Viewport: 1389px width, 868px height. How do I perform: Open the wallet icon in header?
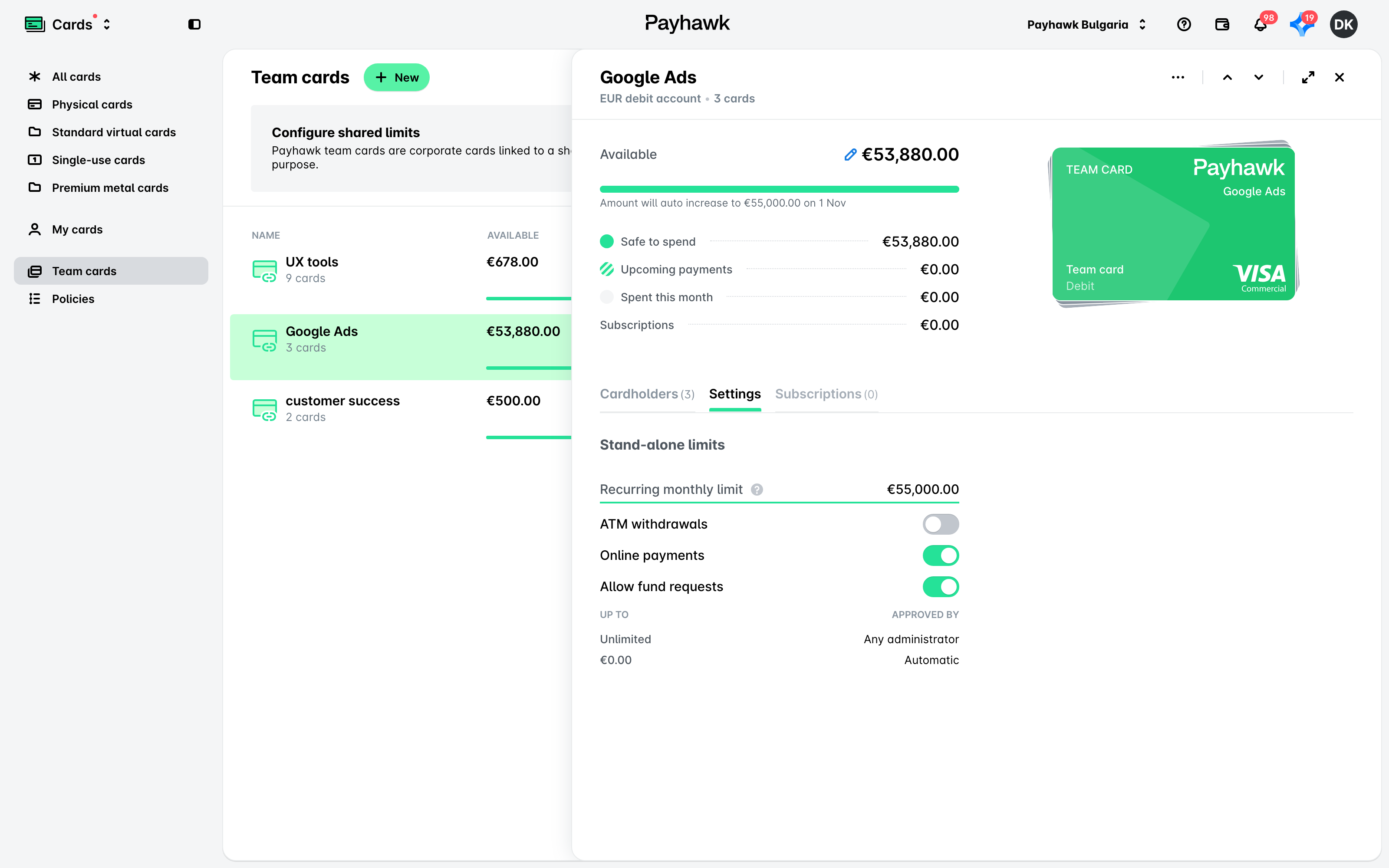[x=1222, y=24]
